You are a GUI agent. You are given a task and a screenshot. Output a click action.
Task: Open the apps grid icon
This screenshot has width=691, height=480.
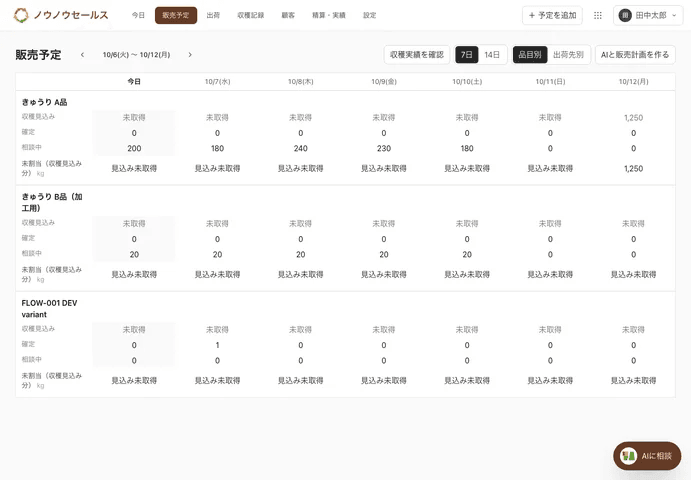click(x=598, y=15)
